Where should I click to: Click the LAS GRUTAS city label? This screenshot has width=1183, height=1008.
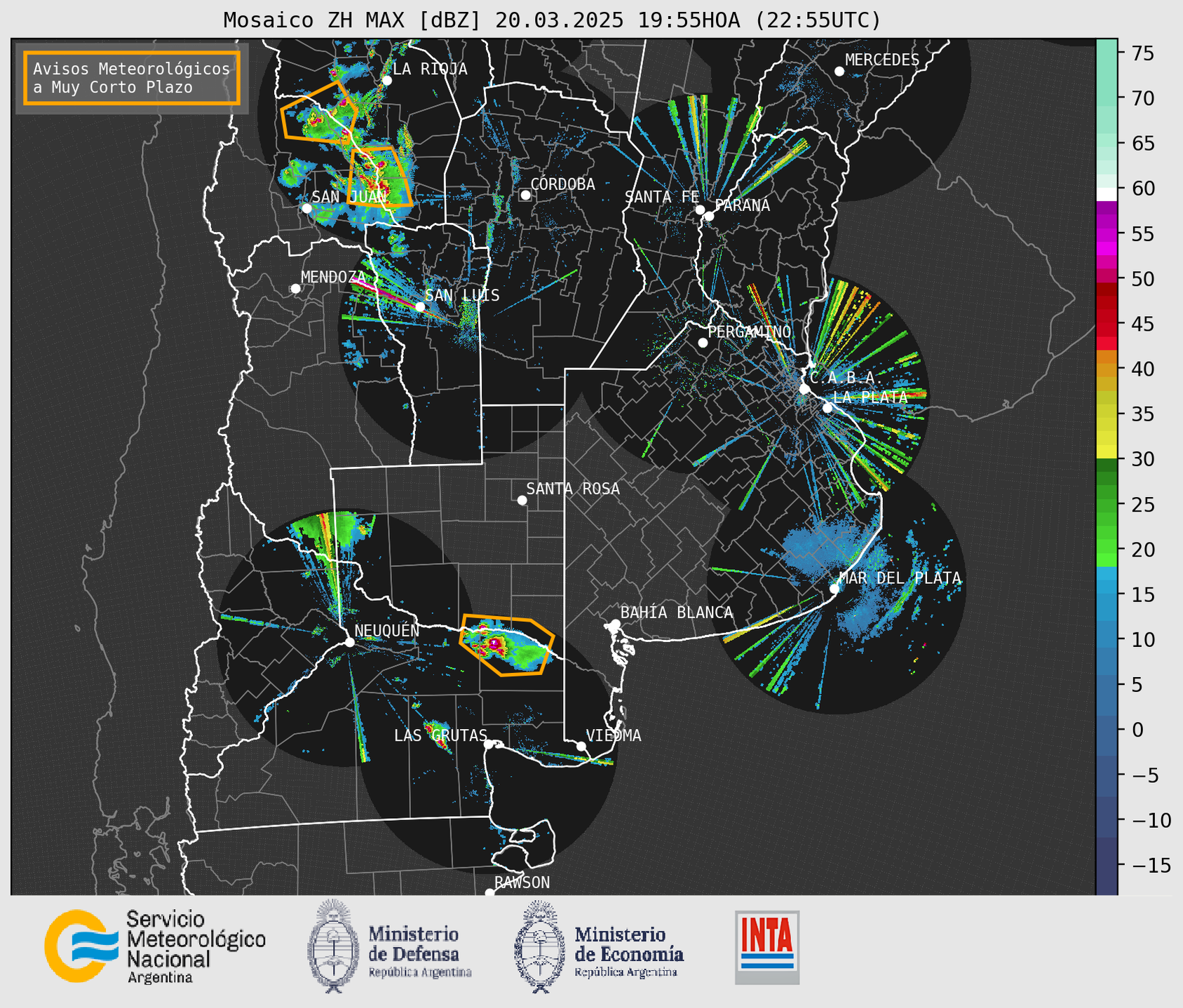(x=440, y=735)
